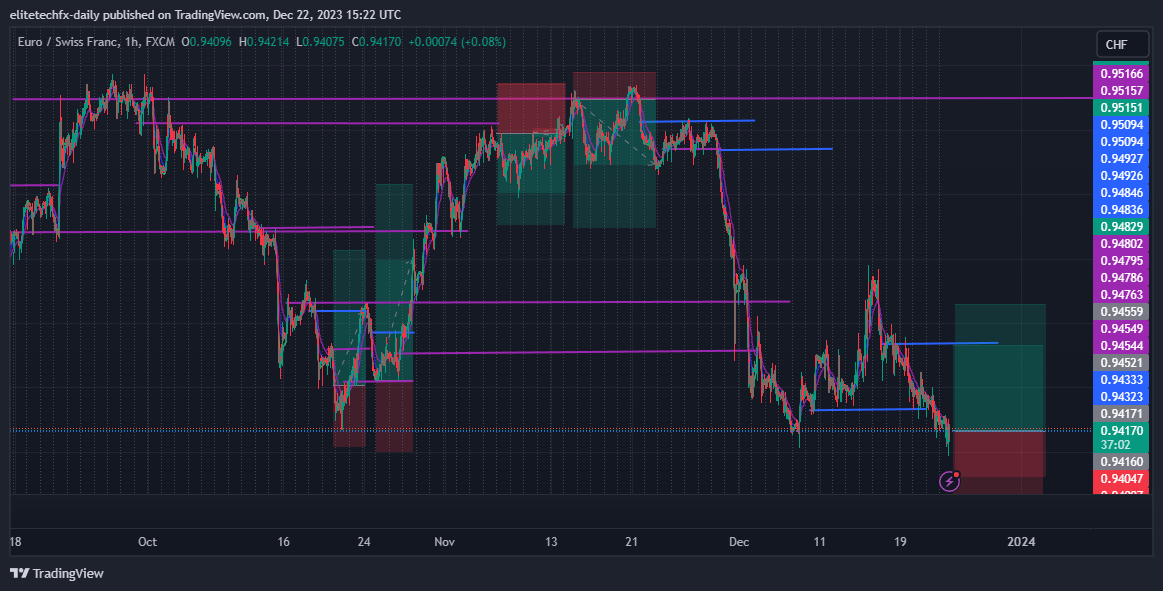
Task: Select the blue 0.94323 price label
Action: [1121, 397]
